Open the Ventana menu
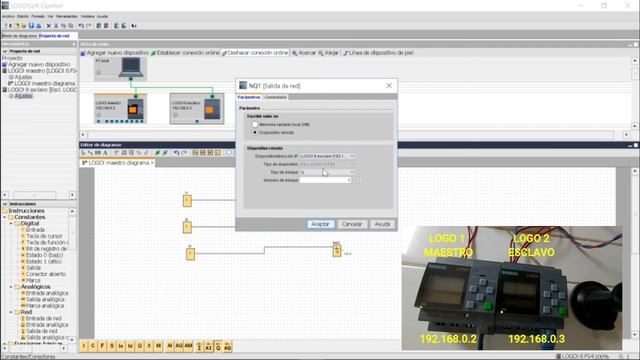640x360 pixels. 87,16
